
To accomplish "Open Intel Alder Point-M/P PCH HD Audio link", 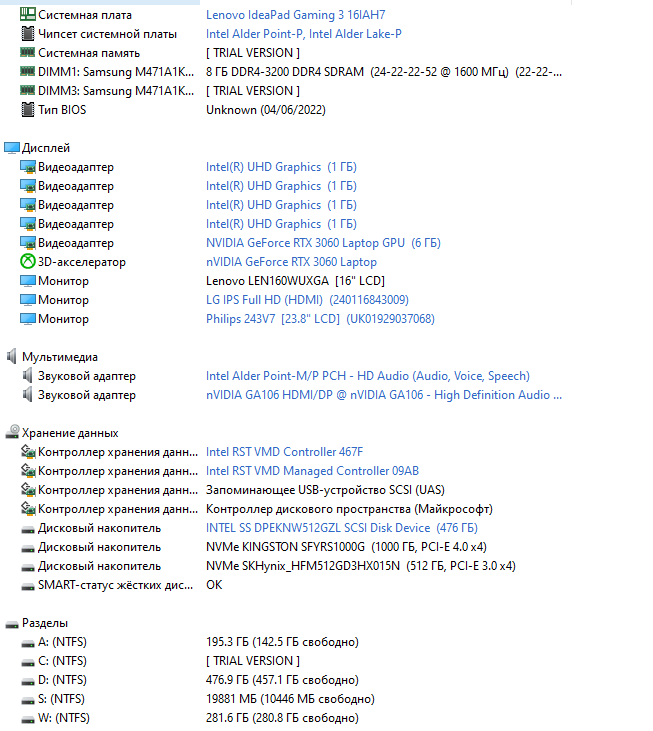I will tap(368, 376).
